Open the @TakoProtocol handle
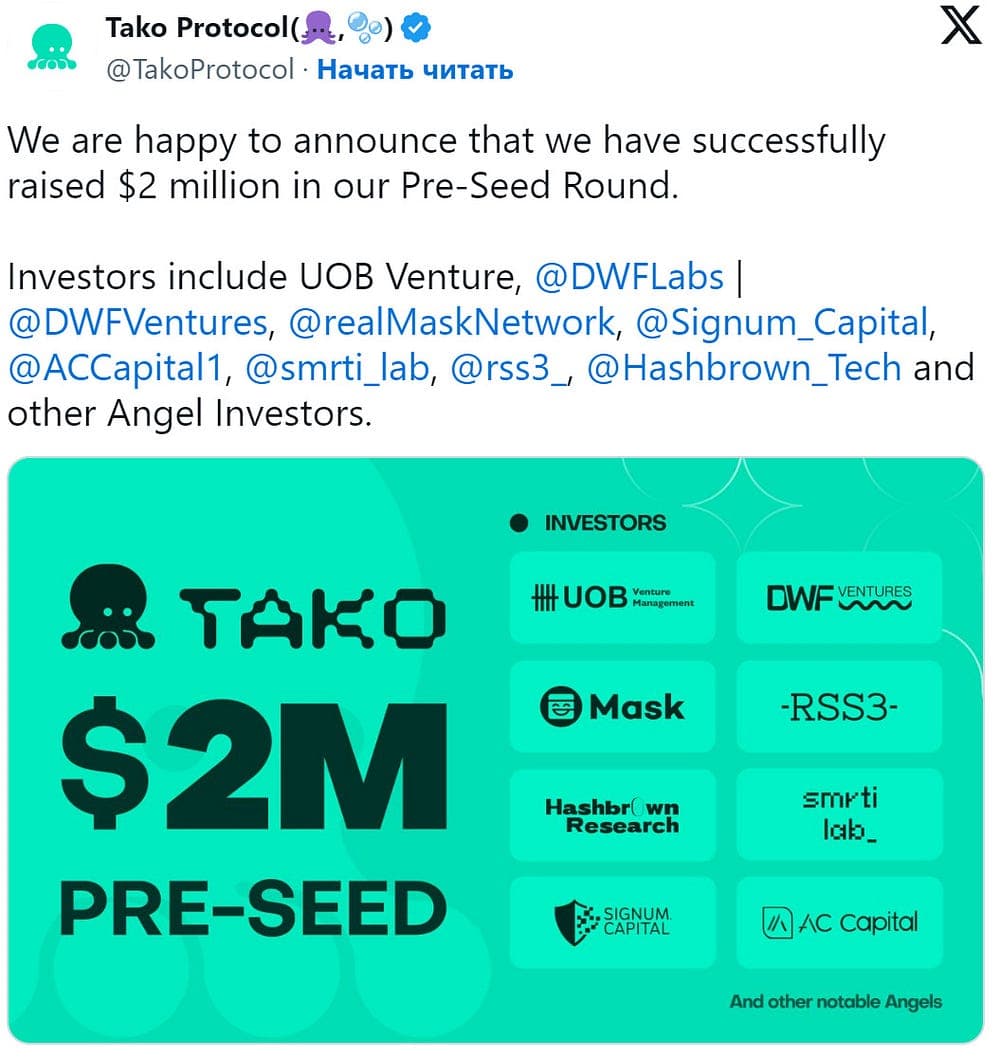 (x=200, y=70)
